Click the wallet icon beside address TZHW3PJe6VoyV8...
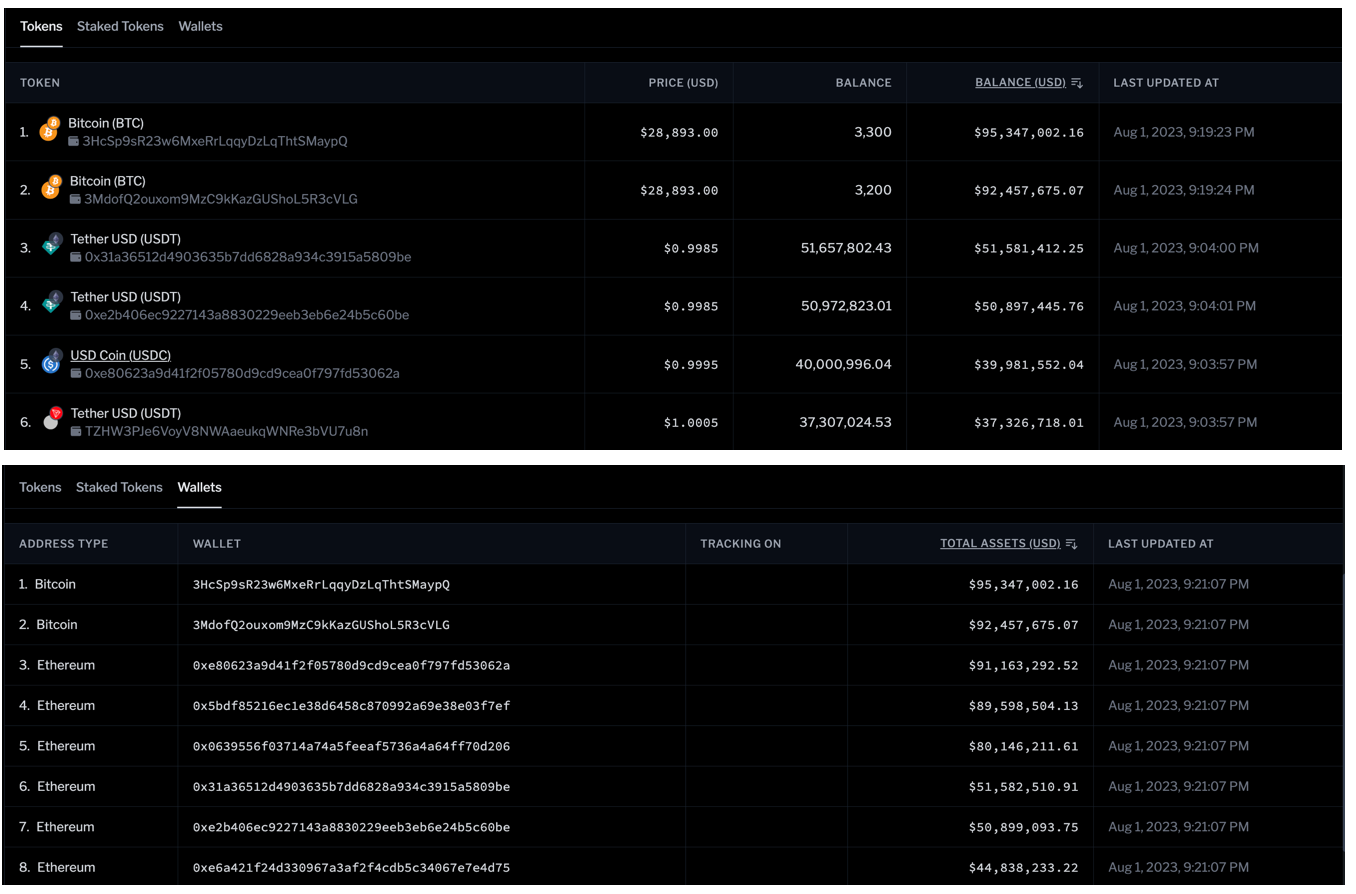Screen dimensions: 1356x894 tap(76, 432)
